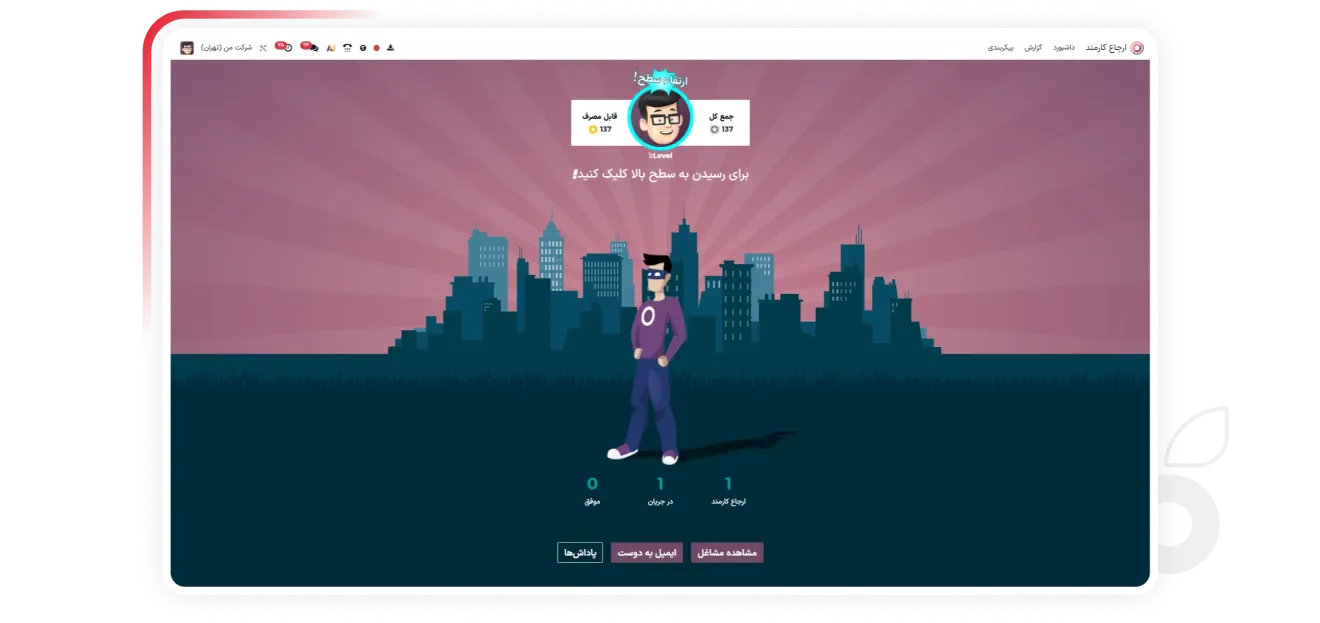This screenshot has height=623, width=1320.
Task: Open the AI assistant icon
Action: click(x=331, y=48)
